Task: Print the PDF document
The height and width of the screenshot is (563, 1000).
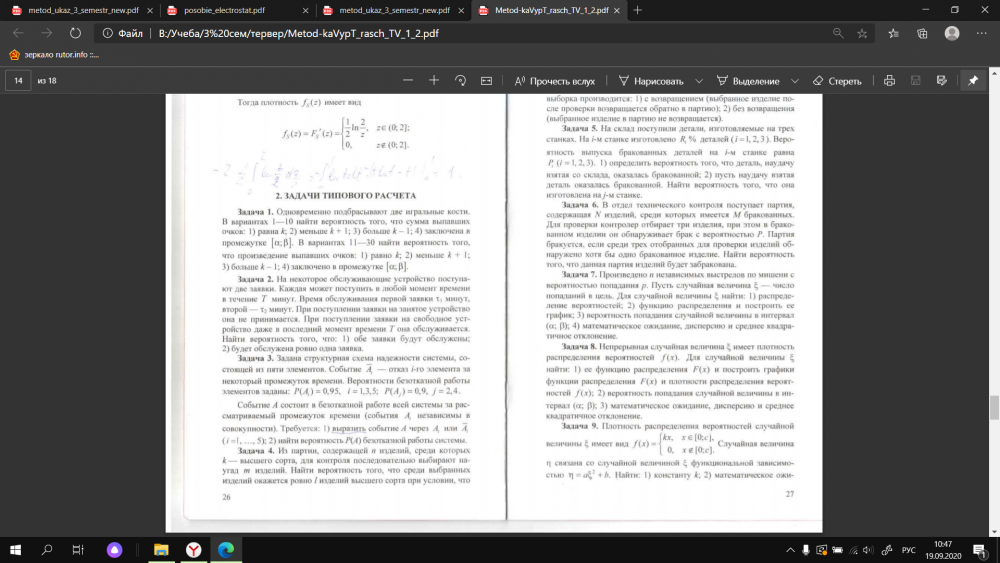Action: (890, 80)
